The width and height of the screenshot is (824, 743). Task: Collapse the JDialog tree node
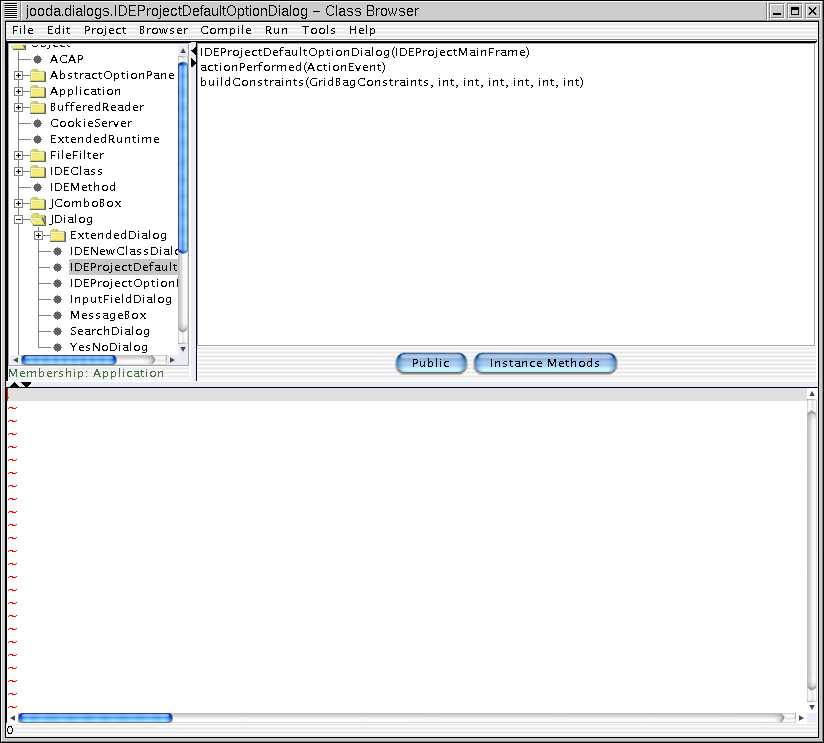click(18, 220)
